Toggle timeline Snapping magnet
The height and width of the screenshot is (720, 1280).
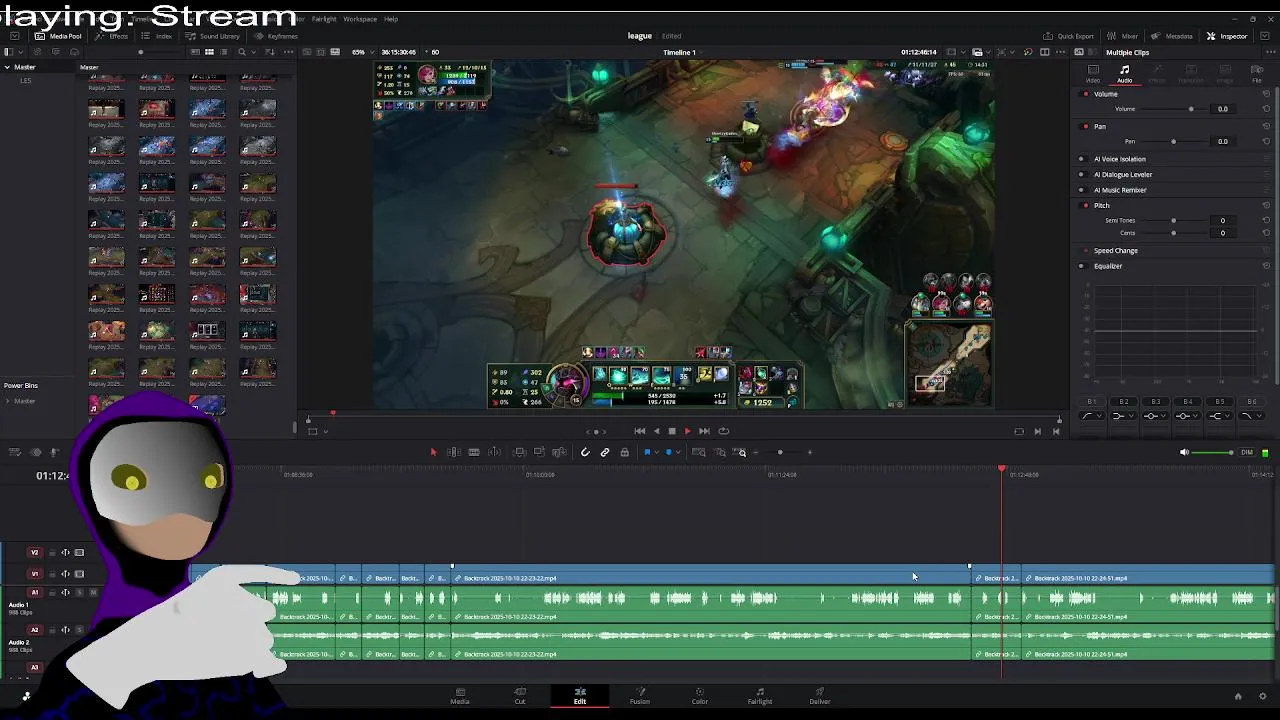(x=585, y=452)
